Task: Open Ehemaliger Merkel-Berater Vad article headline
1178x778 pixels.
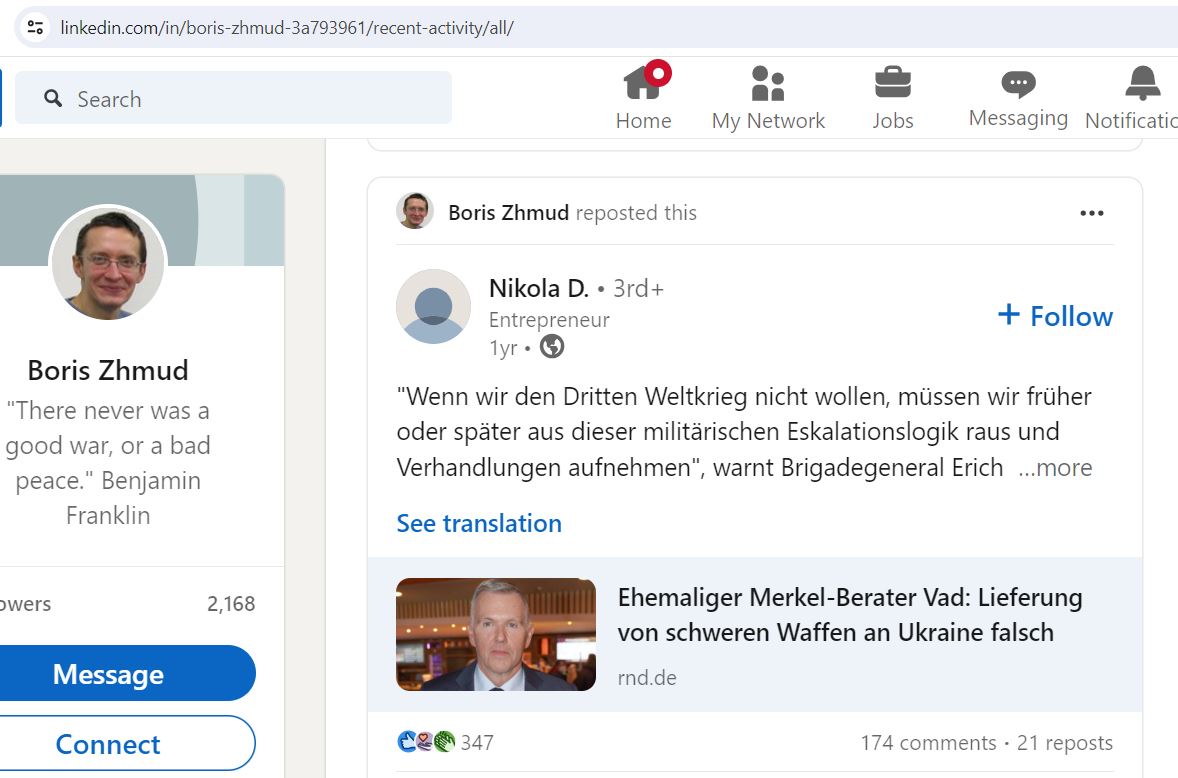Action: 850,615
